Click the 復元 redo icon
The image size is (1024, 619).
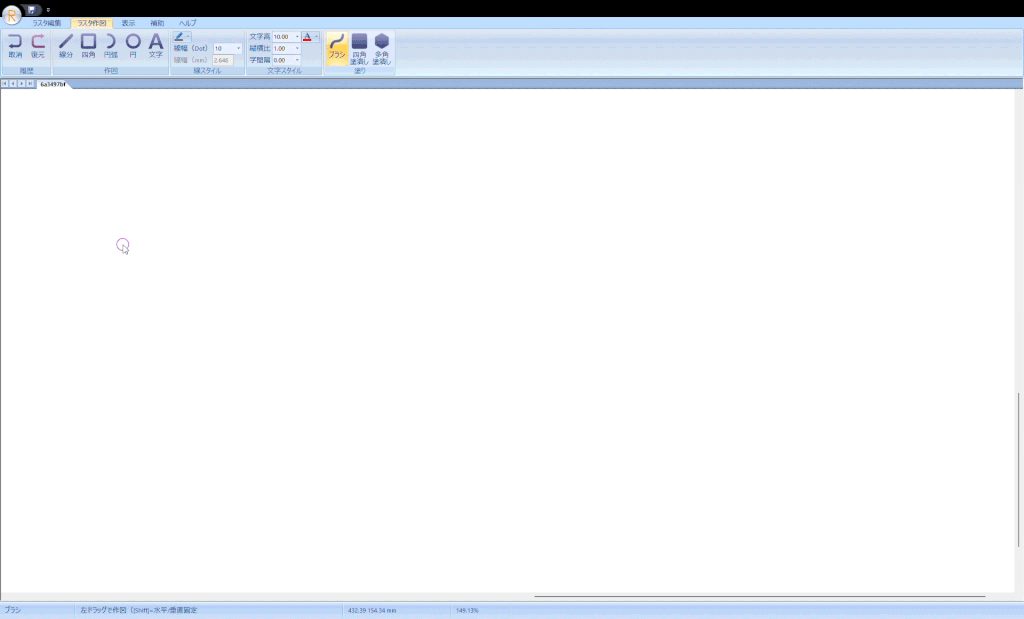click(38, 46)
